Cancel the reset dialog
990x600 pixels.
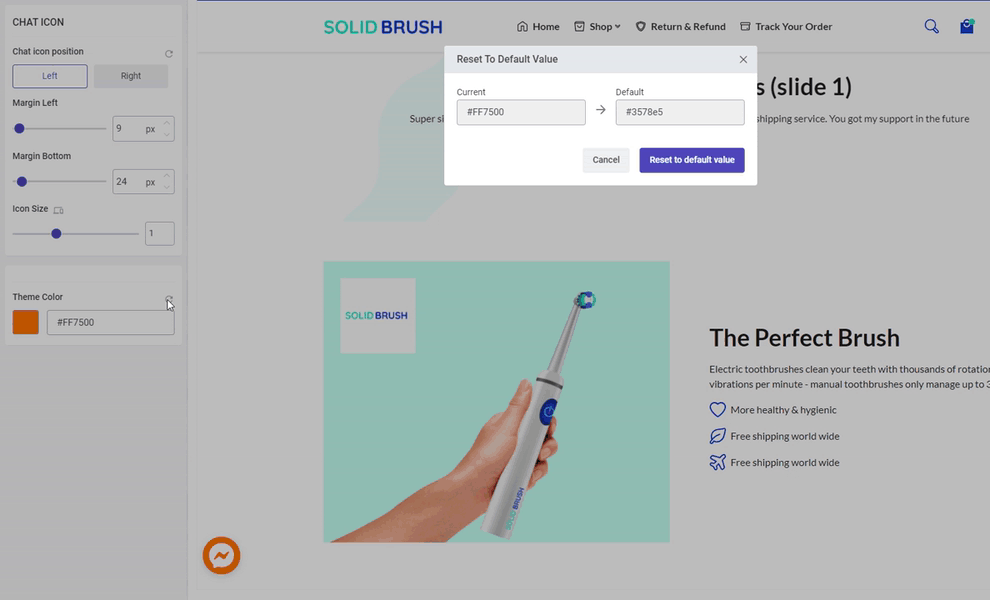pos(606,160)
